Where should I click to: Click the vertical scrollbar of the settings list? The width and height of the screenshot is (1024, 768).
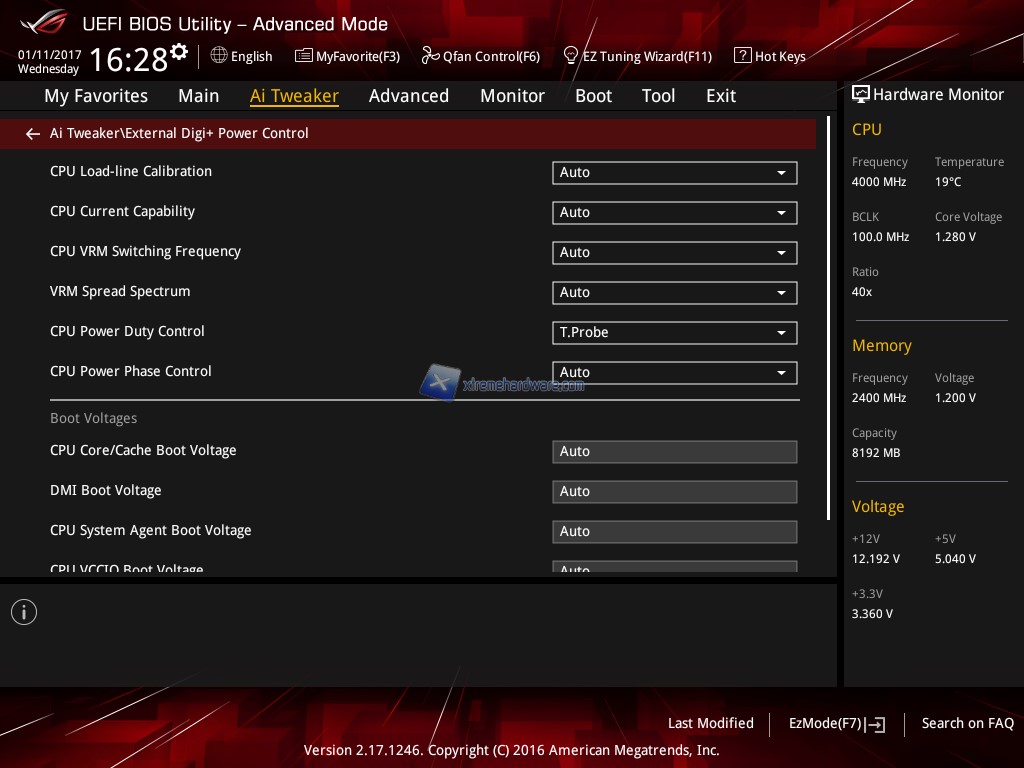point(828,318)
